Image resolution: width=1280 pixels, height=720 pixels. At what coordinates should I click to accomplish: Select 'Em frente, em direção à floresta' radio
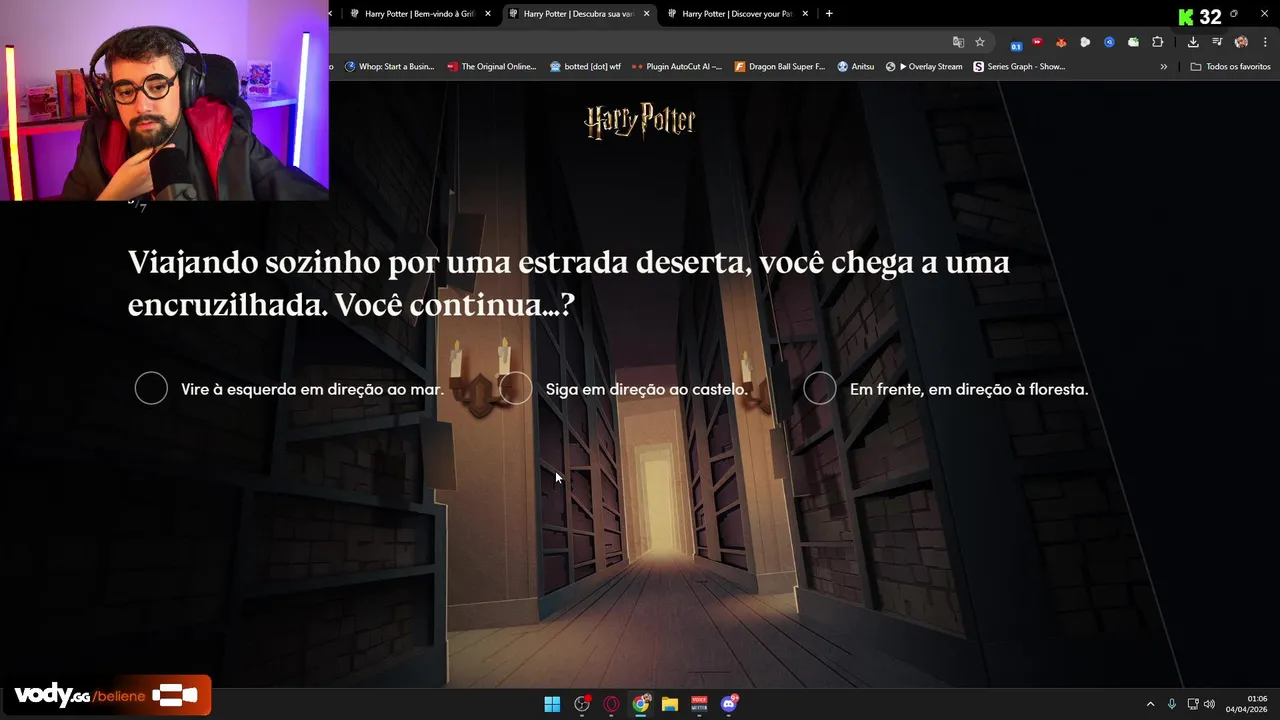820,389
